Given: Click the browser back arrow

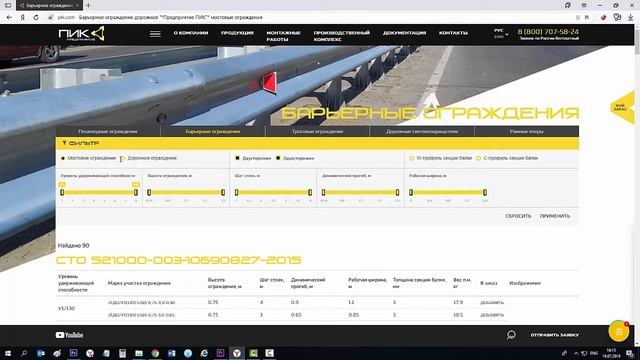Looking at the screenshot, I should [9, 18].
